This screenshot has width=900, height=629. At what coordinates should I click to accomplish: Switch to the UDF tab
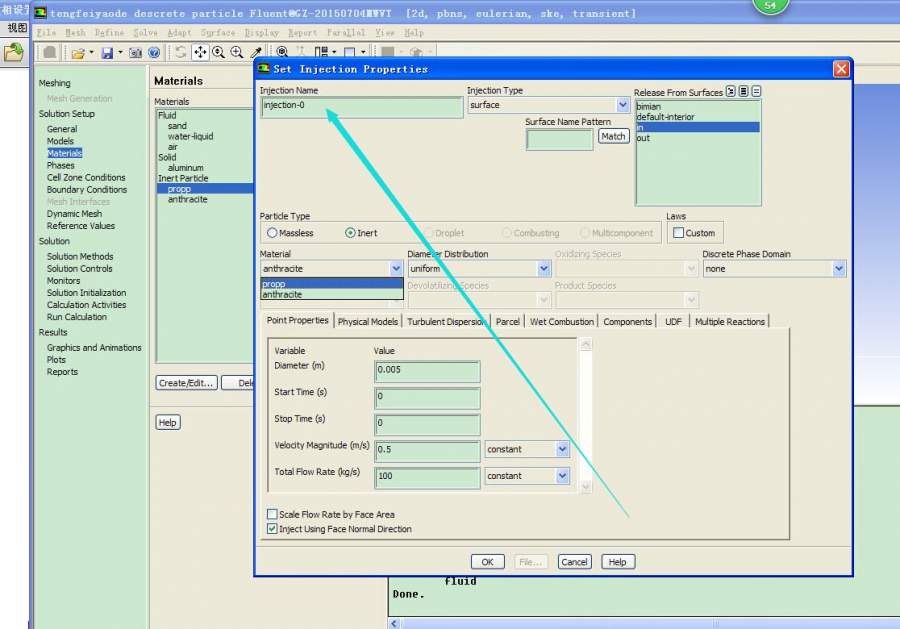point(673,322)
